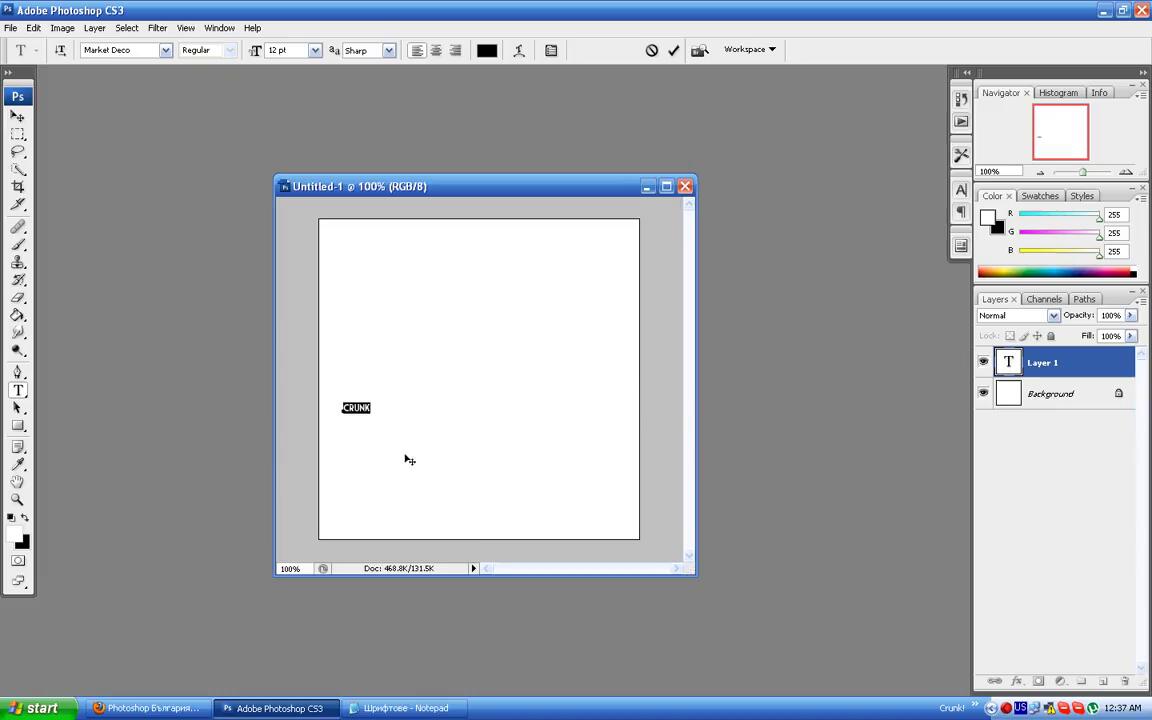This screenshot has height=720, width=1152.
Task: Commit the text edit with checkmark
Action: 673,50
